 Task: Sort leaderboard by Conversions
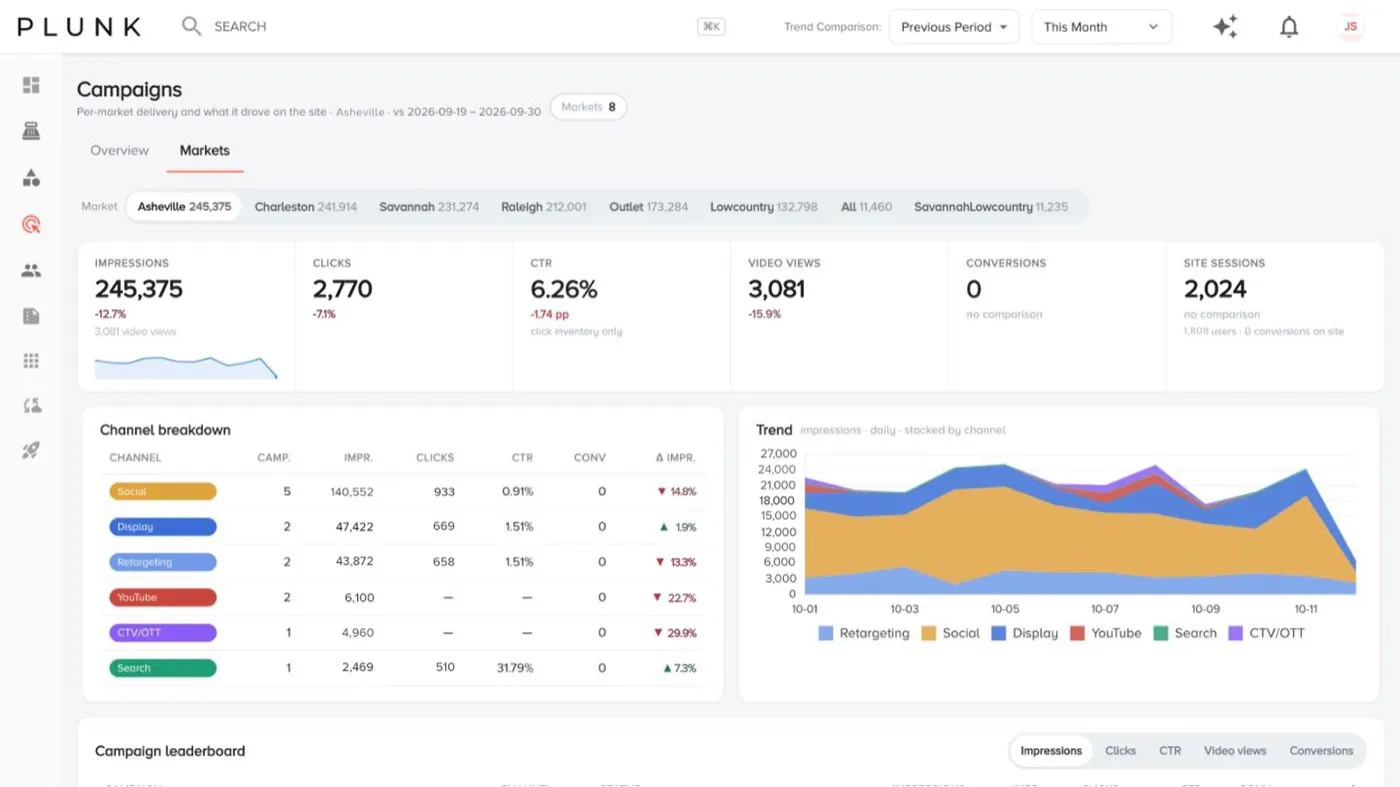coord(1321,751)
